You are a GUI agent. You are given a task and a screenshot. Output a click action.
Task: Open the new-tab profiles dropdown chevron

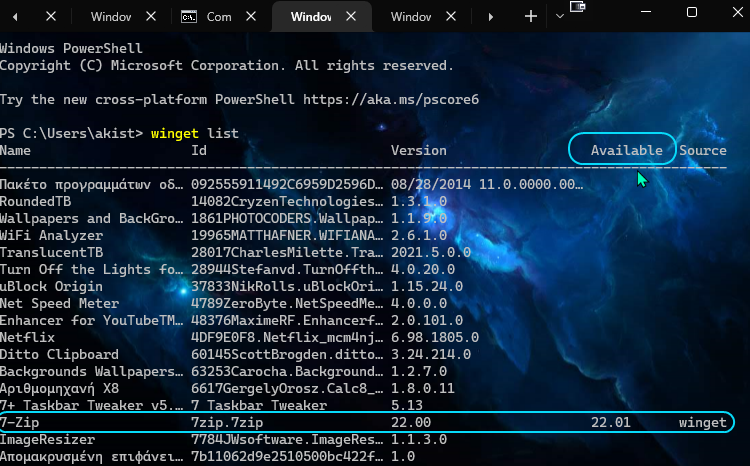(560, 17)
